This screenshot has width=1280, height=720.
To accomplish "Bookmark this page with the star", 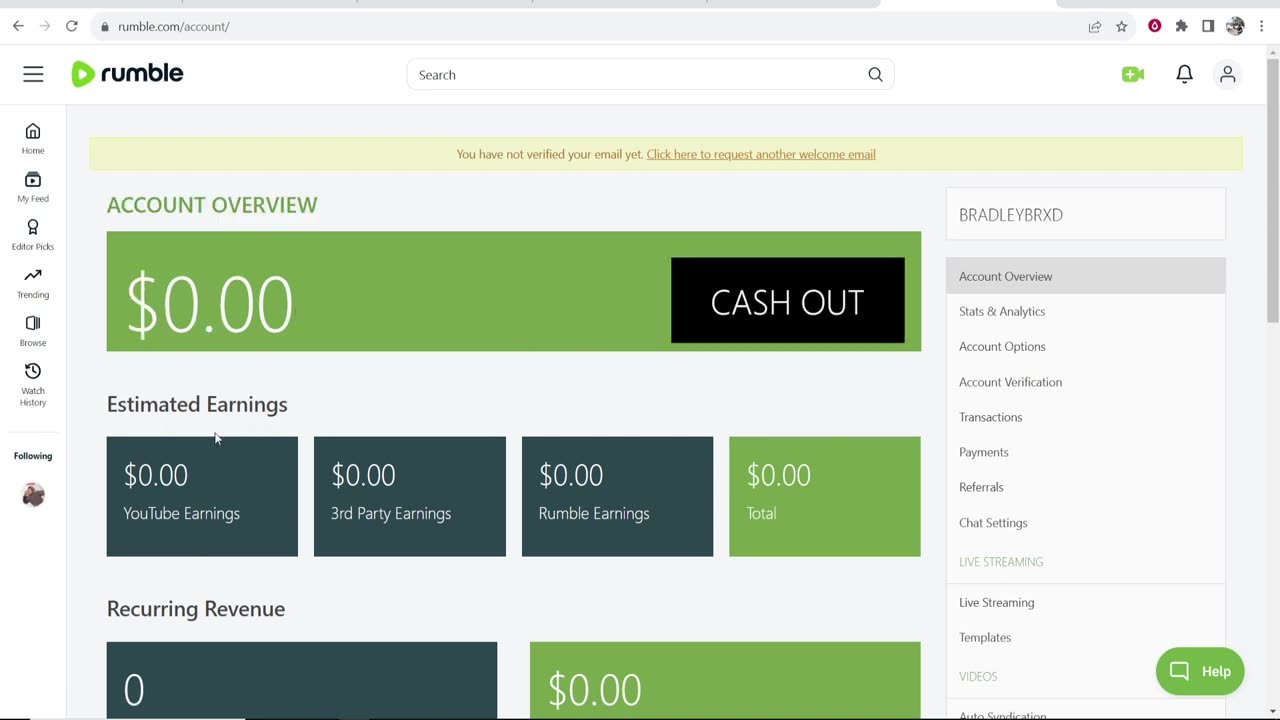I will coord(1122,27).
